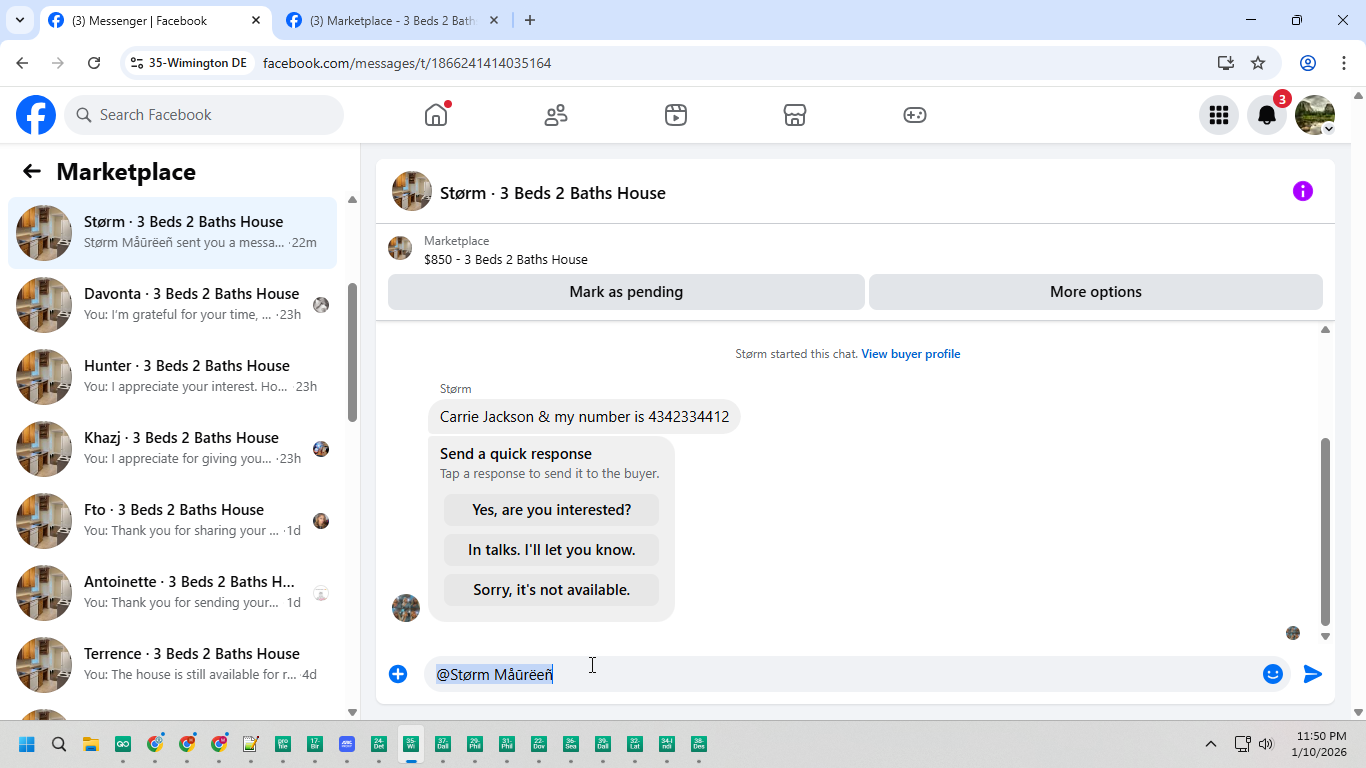Click the back arrow beside Marketplace heading
This screenshot has height=768, width=1366.
click(x=32, y=171)
